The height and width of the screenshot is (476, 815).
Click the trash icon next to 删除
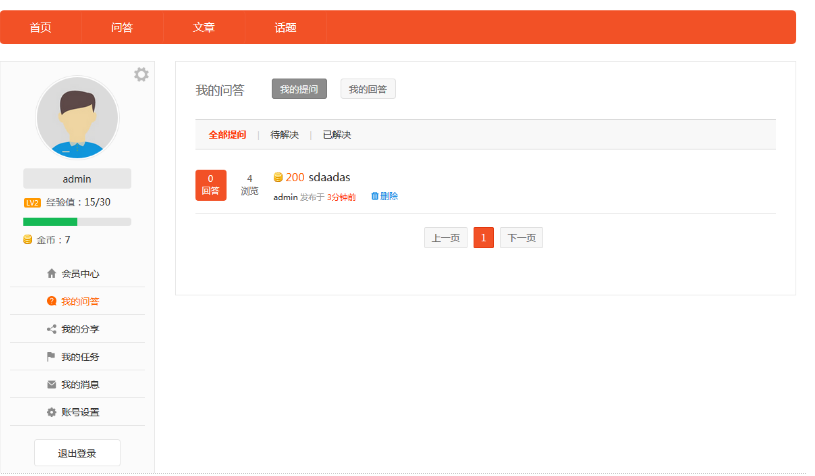click(x=375, y=196)
